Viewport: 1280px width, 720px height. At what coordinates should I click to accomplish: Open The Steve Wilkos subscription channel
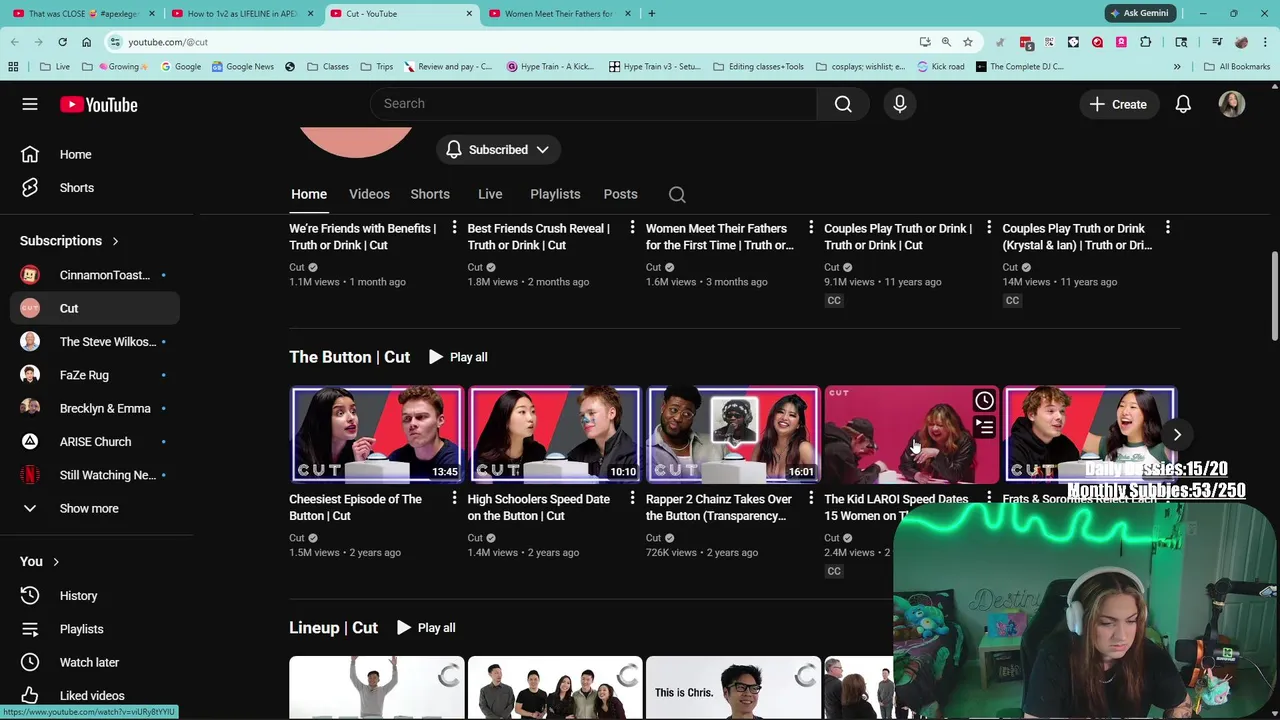click(95, 342)
